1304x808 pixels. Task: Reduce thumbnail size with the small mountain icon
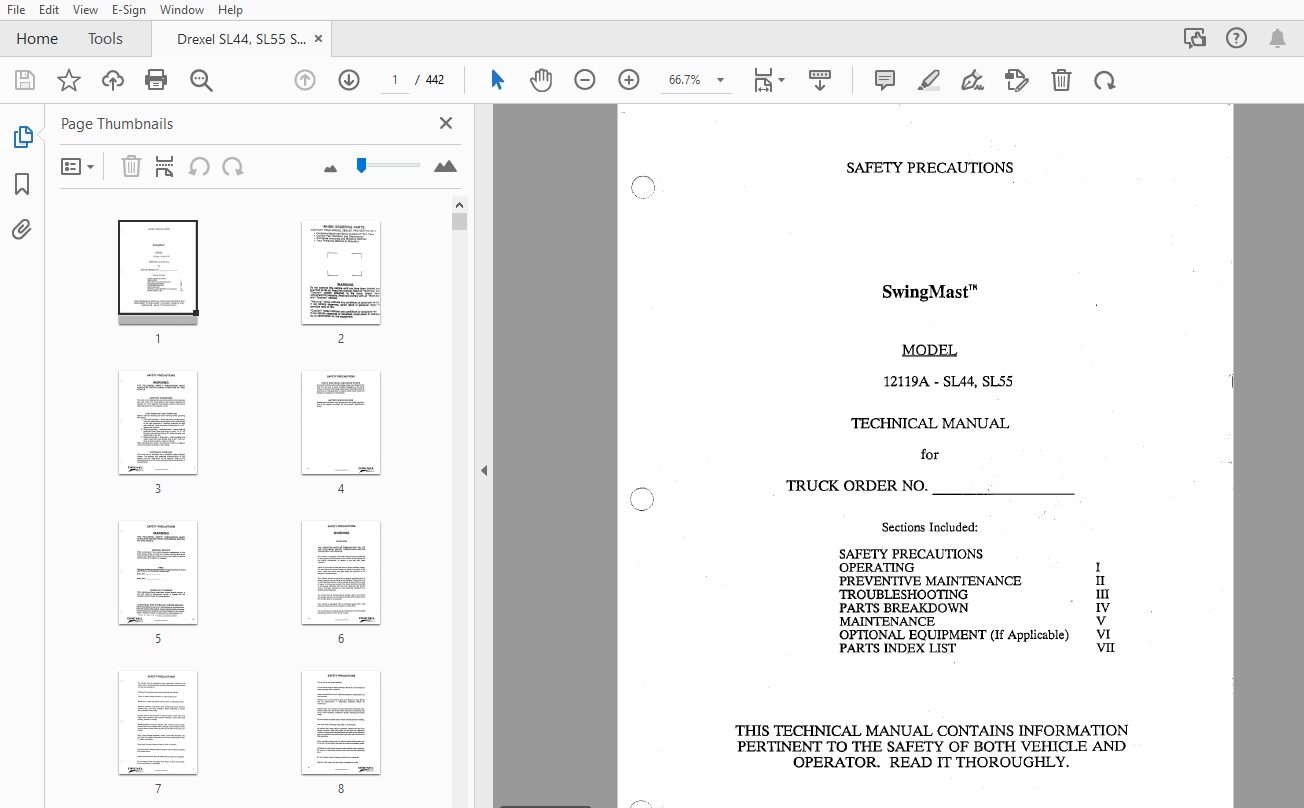pos(331,168)
